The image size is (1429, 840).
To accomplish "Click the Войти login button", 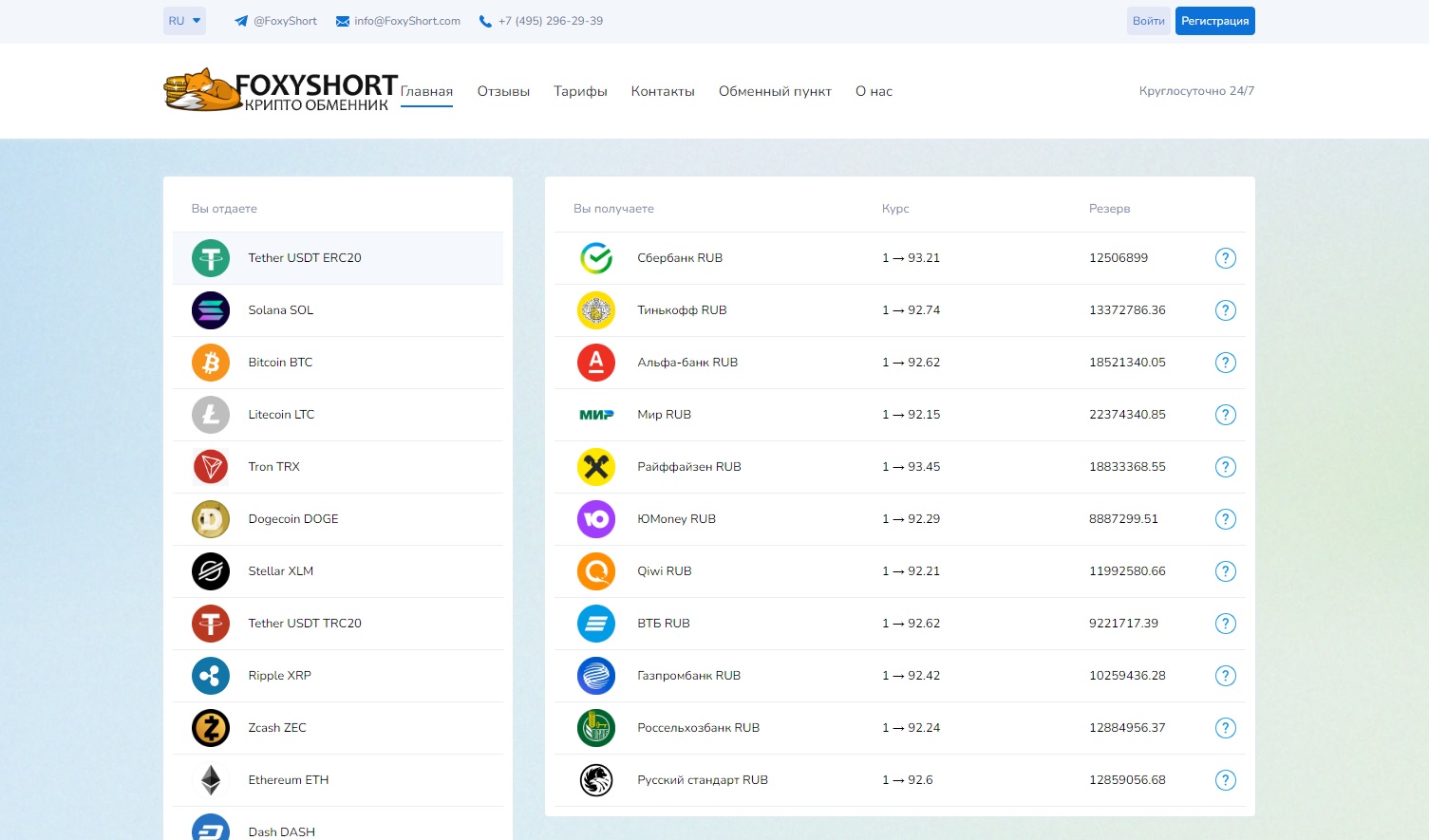I will tap(1149, 21).
